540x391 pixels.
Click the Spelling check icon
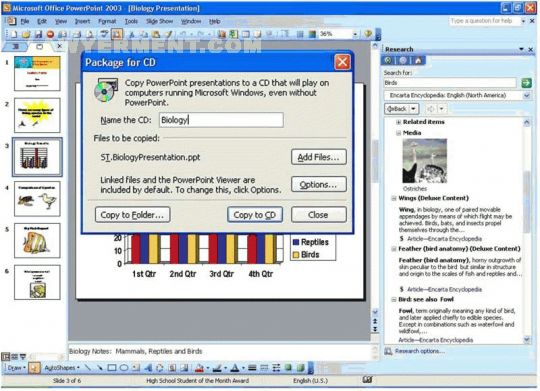104,34
